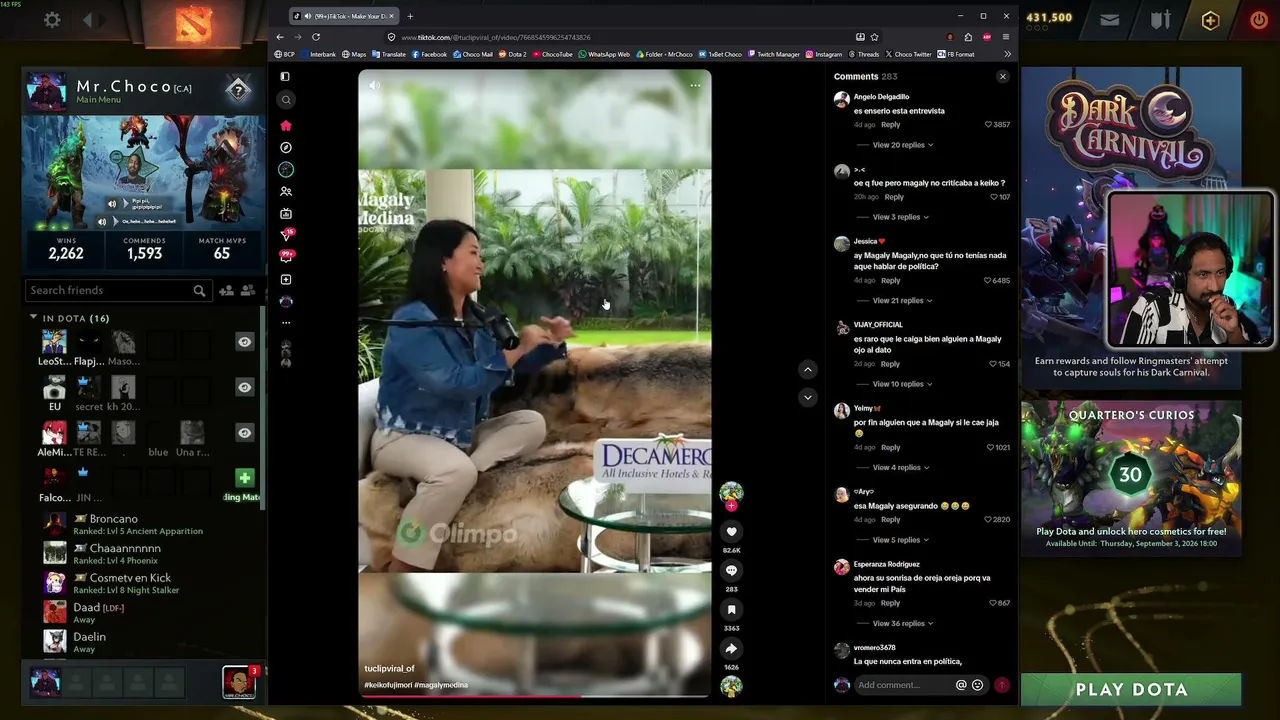Click TikTok upload plus icon

(x=286, y=279)
